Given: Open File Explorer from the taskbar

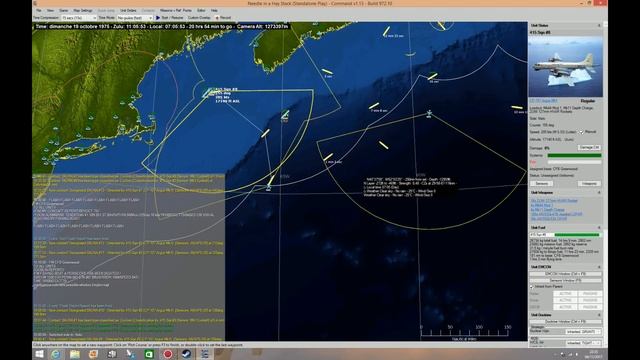Looking at the screenshot, I should 74,354.
